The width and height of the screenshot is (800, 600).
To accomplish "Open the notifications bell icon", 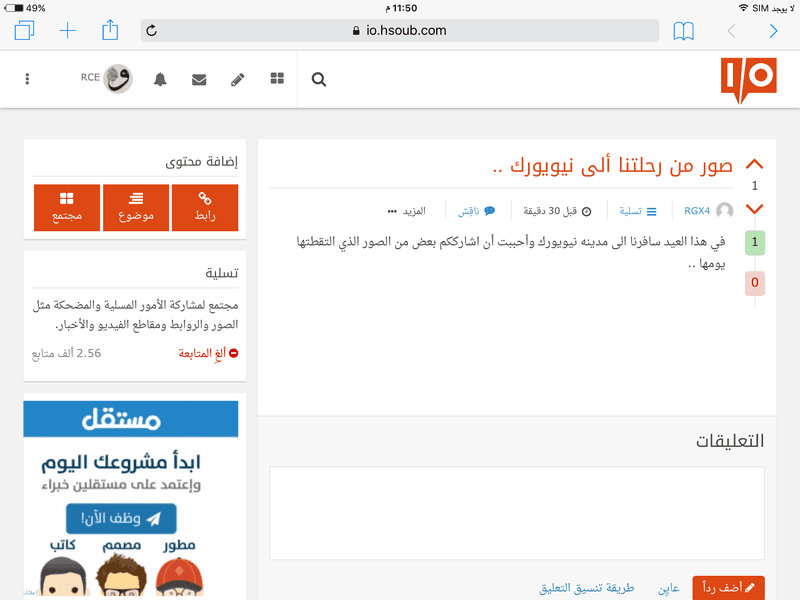I will click(x=160, y=79).
